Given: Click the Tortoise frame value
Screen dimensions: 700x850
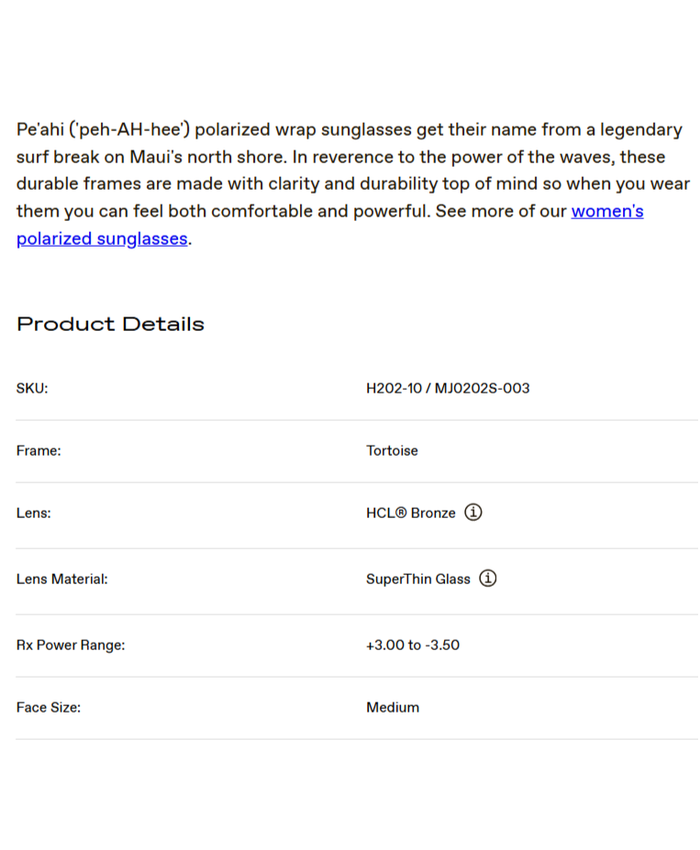Looking at the screenshot, I should pyautogui.click(x=392, y=451).
